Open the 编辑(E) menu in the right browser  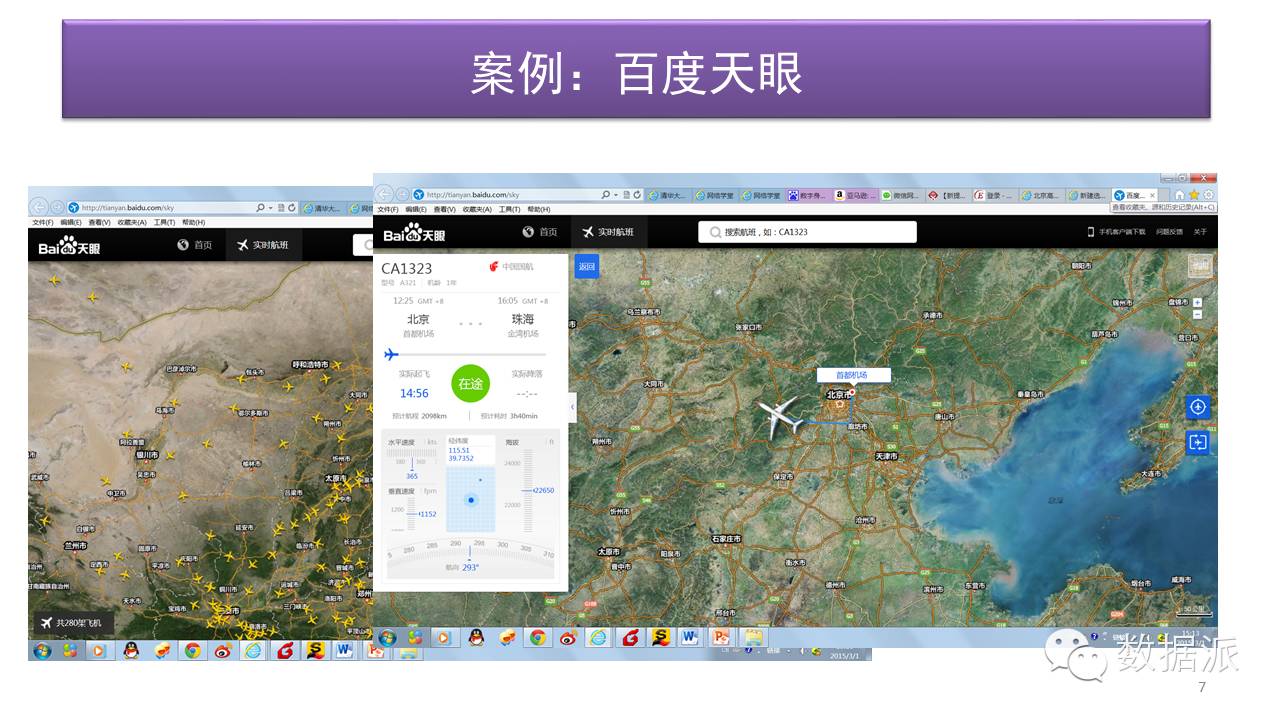click(x=416, y=210)
